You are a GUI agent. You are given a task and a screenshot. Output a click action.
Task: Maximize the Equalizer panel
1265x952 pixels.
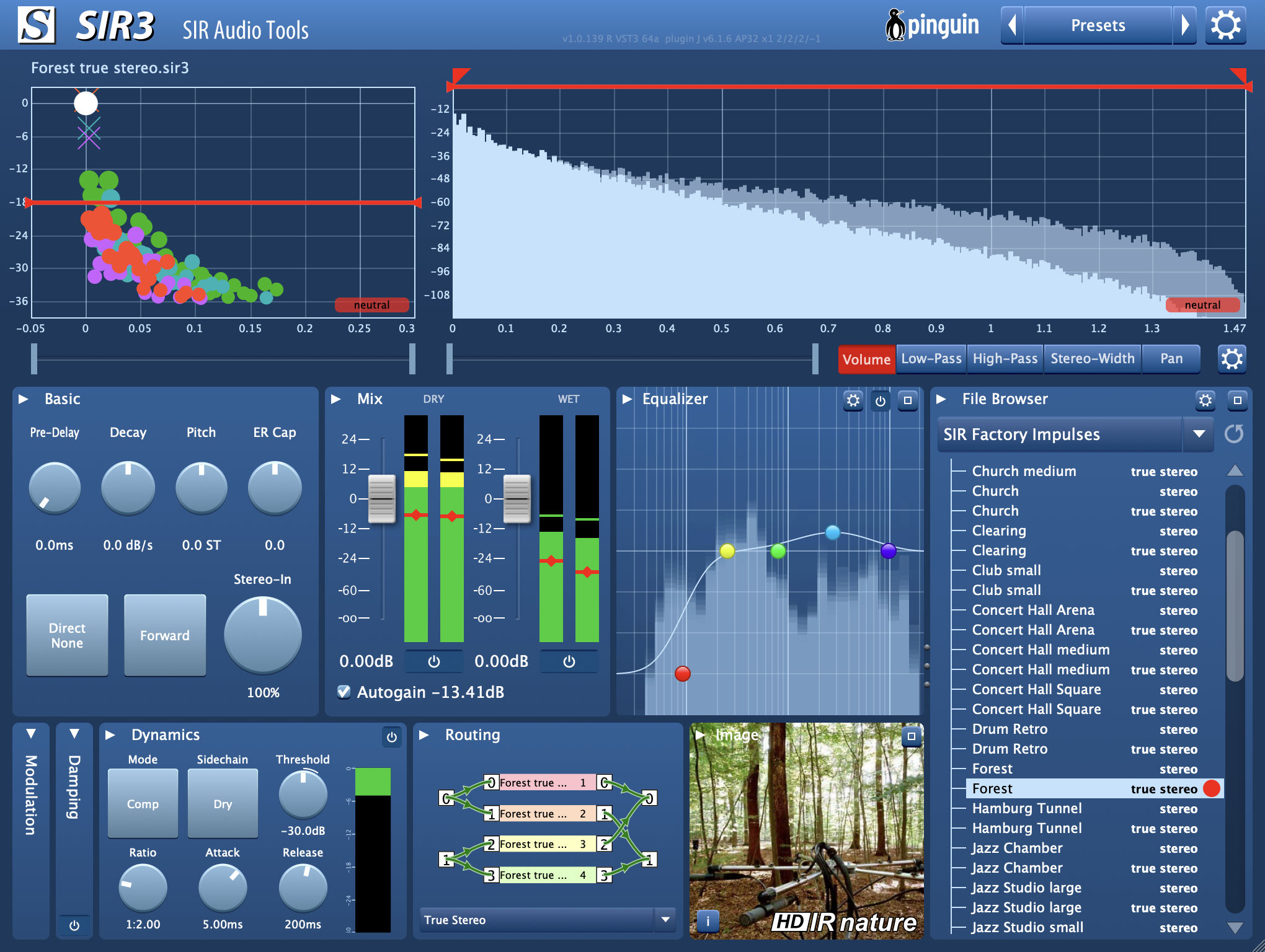pyautogui.click(x=908, y=400)
